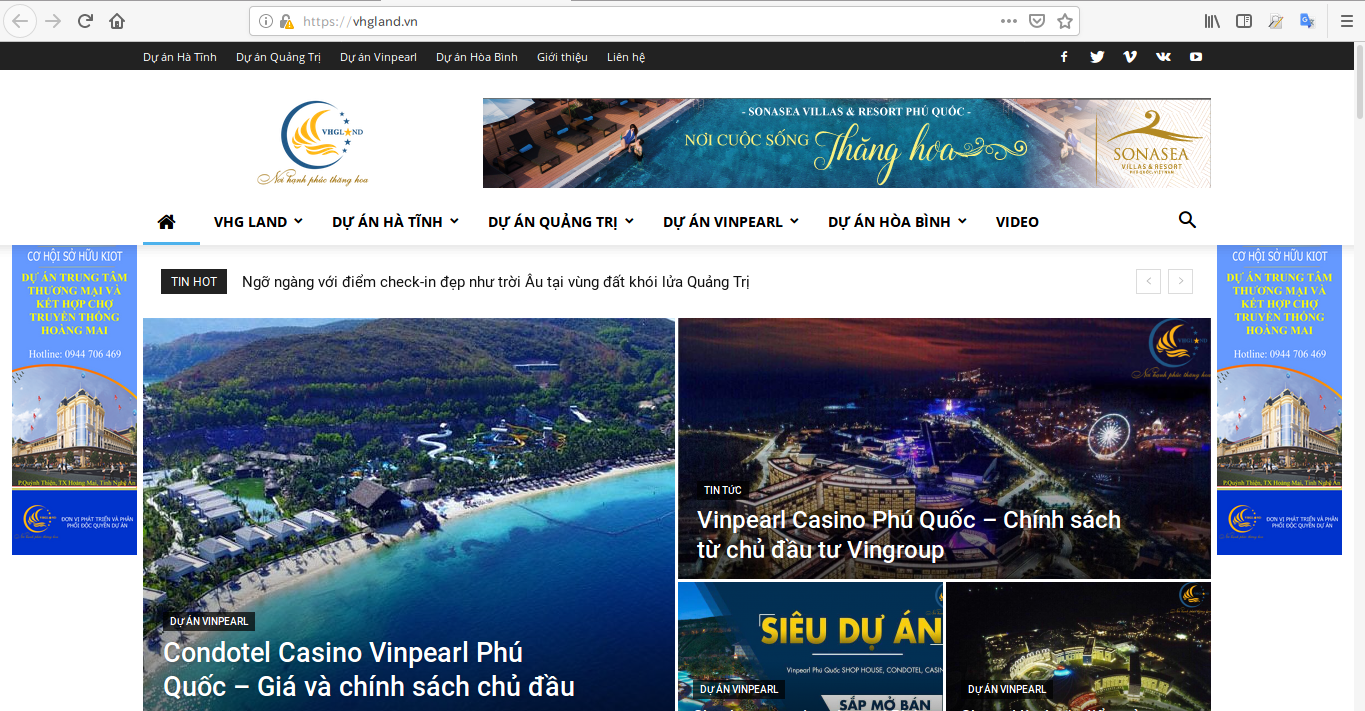Go back to the previous page
Viewport: 1365px width, 711px height.
pyautogui.click(x=21, y=21)
